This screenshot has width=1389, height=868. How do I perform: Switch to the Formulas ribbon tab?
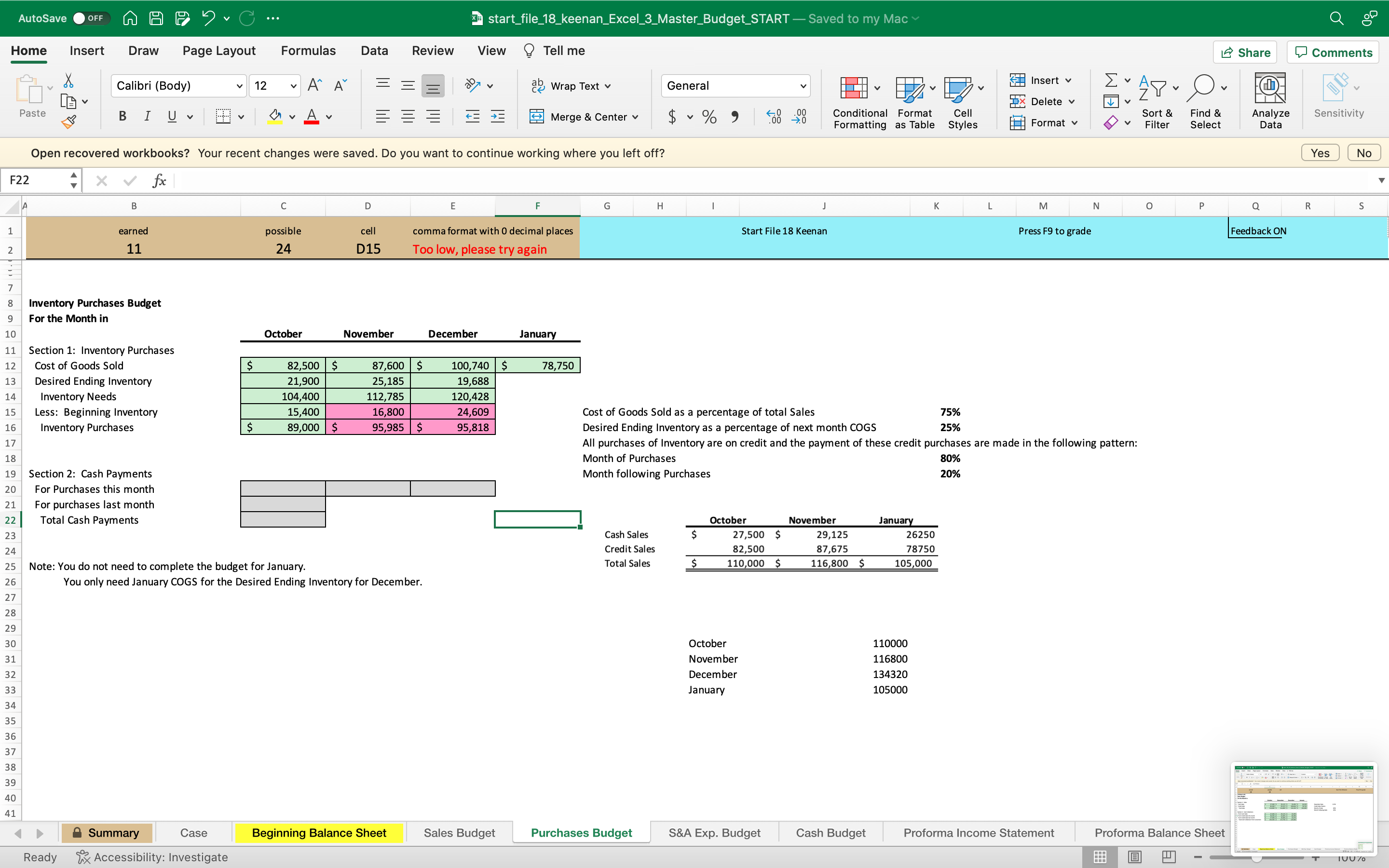coord(308,51)
